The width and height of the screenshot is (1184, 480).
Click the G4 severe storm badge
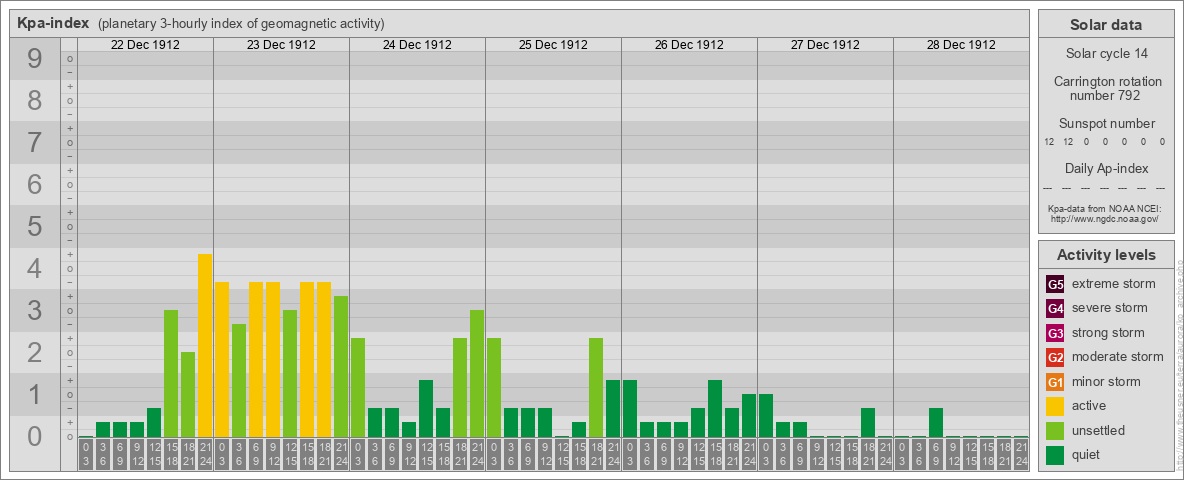tap(1055, 309)
